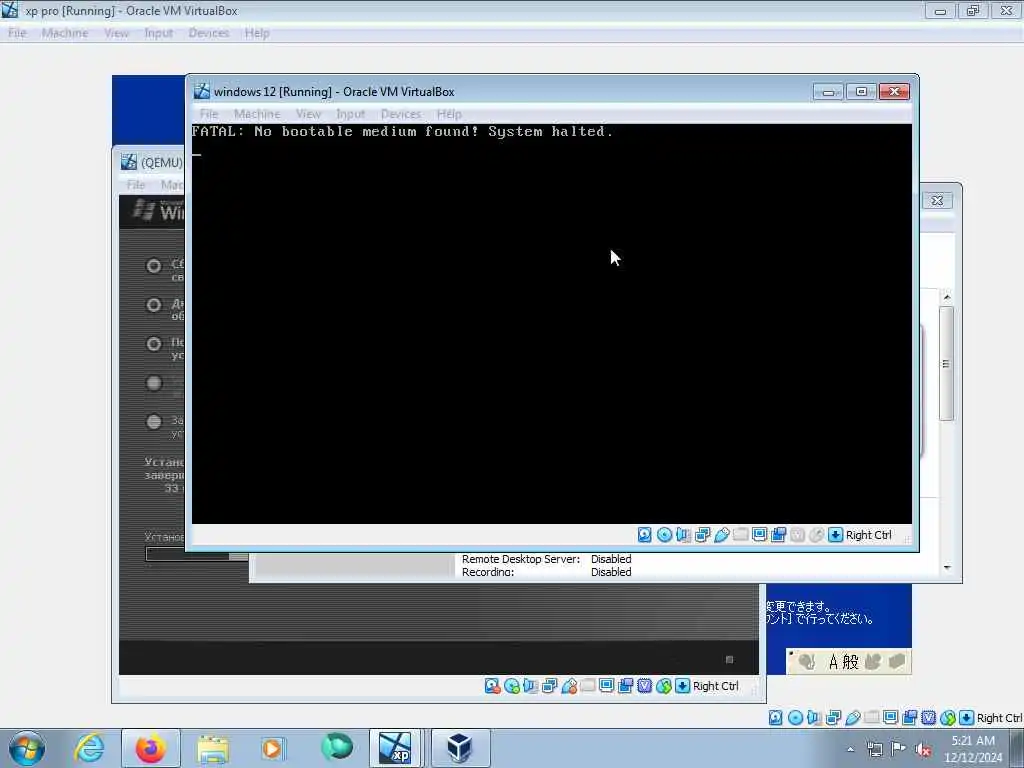Click network indicator in windows 12 status bar
1024x768 pixels.
[x=703, y=535]
